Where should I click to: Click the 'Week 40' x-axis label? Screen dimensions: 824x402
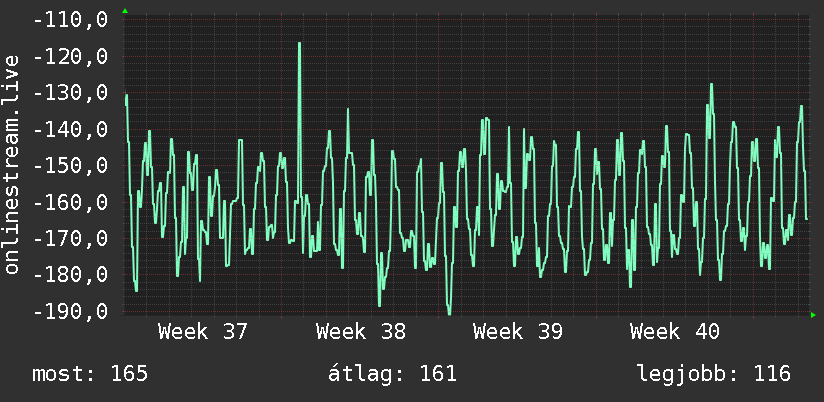coord(675,332)
